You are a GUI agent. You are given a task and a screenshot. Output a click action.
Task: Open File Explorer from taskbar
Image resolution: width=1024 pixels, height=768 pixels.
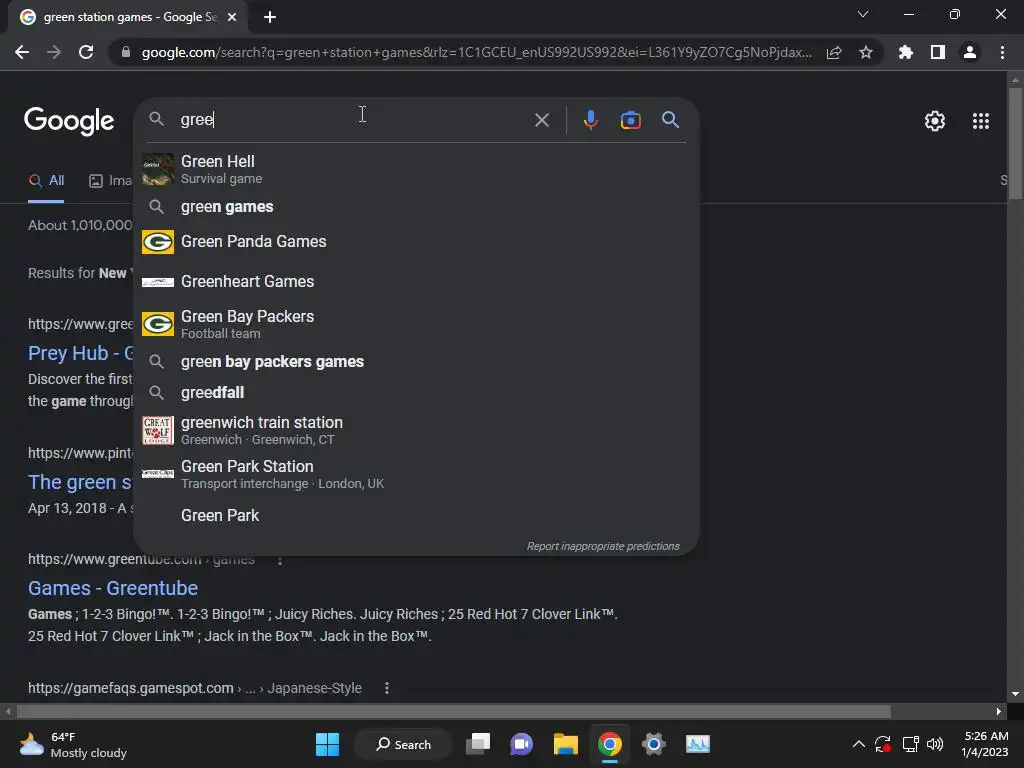[x=566, y=744]
